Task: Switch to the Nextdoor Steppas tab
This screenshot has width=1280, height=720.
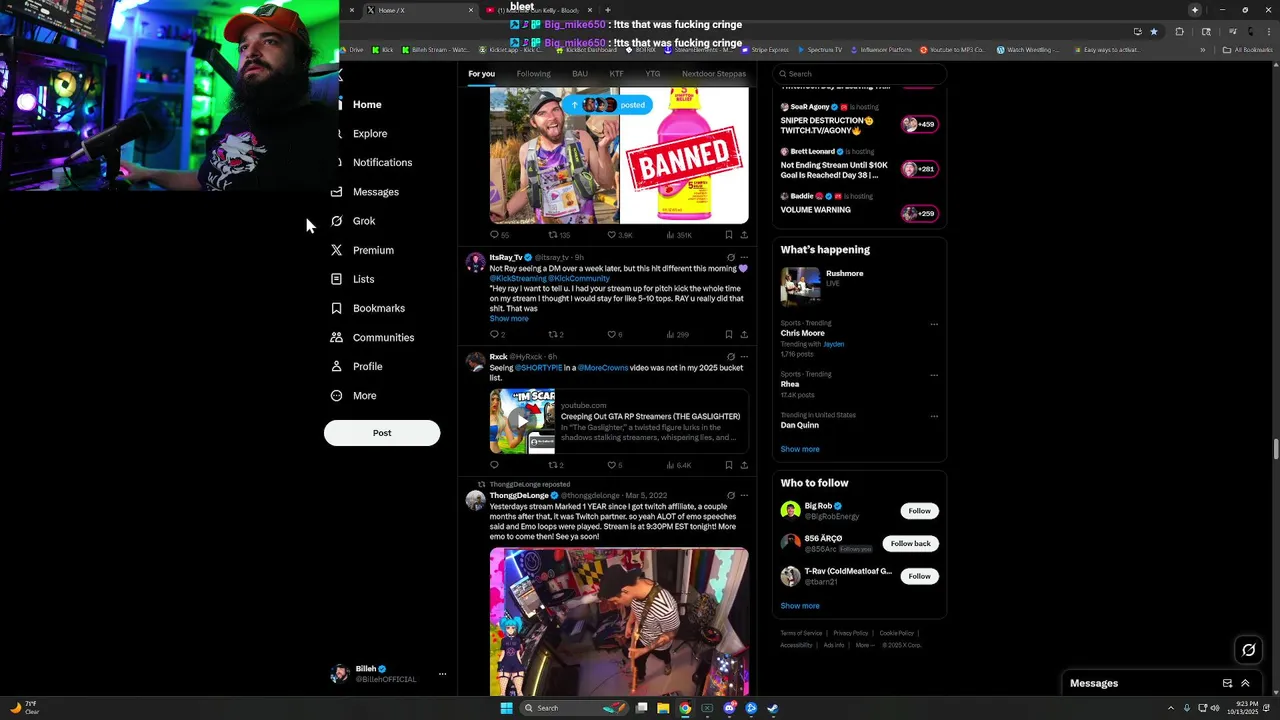Action: point(714,73)
